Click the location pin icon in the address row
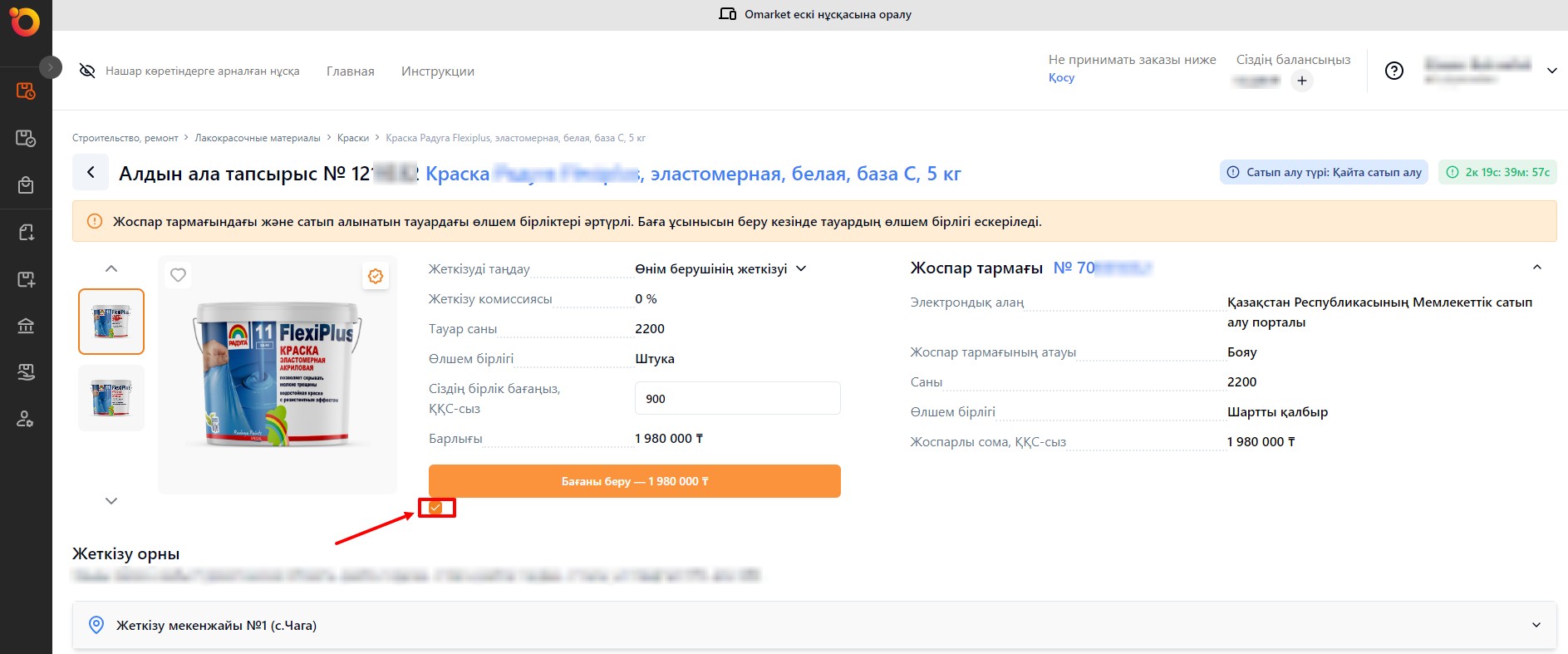Screen dimensions: 1568x654 coord(96,625)
